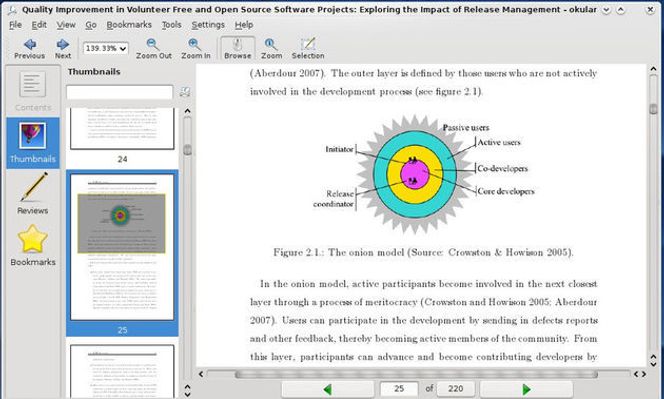
Task: Activate the Browse mode tool
Action: (x=237, y=48)
